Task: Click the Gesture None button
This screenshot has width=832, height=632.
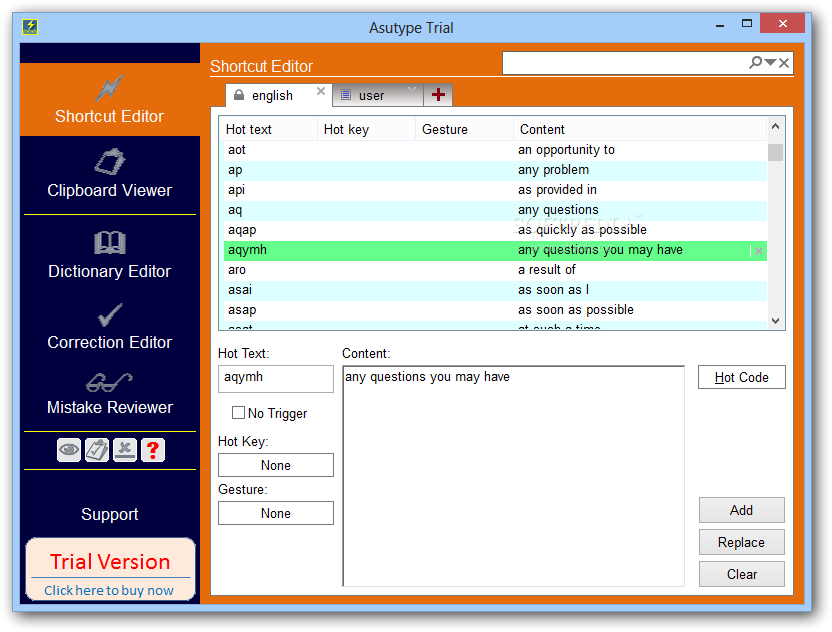Action: pyautogui.click(x=276, y=513)
